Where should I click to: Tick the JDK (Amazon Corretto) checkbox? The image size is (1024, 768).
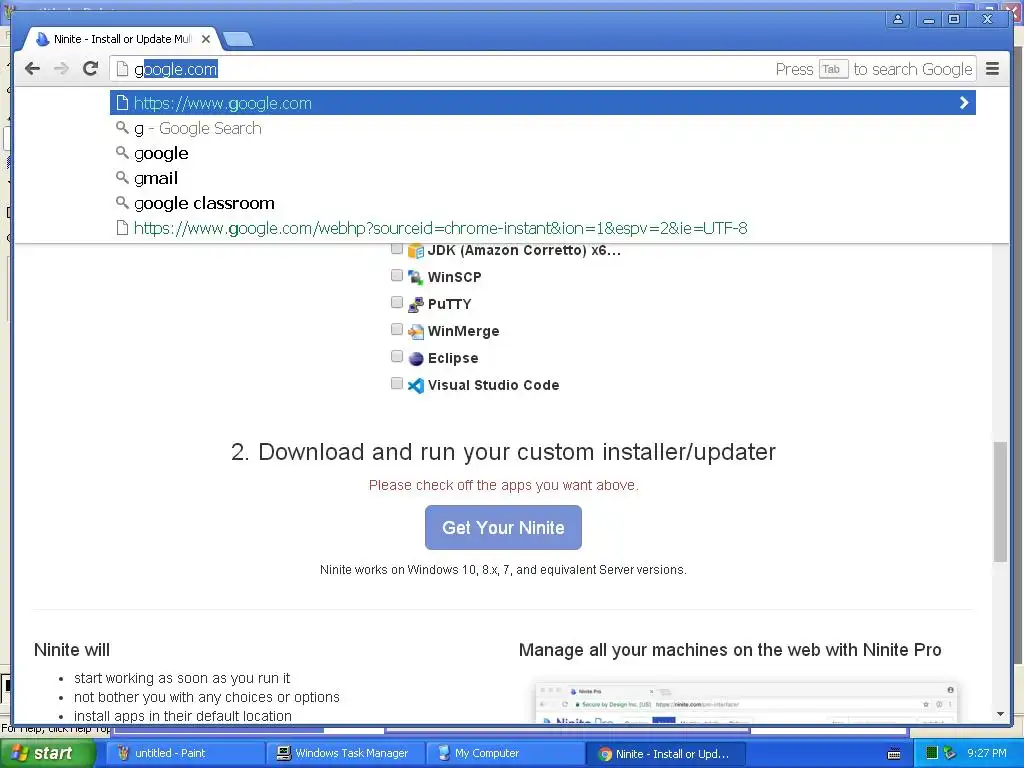pos(396,249)
